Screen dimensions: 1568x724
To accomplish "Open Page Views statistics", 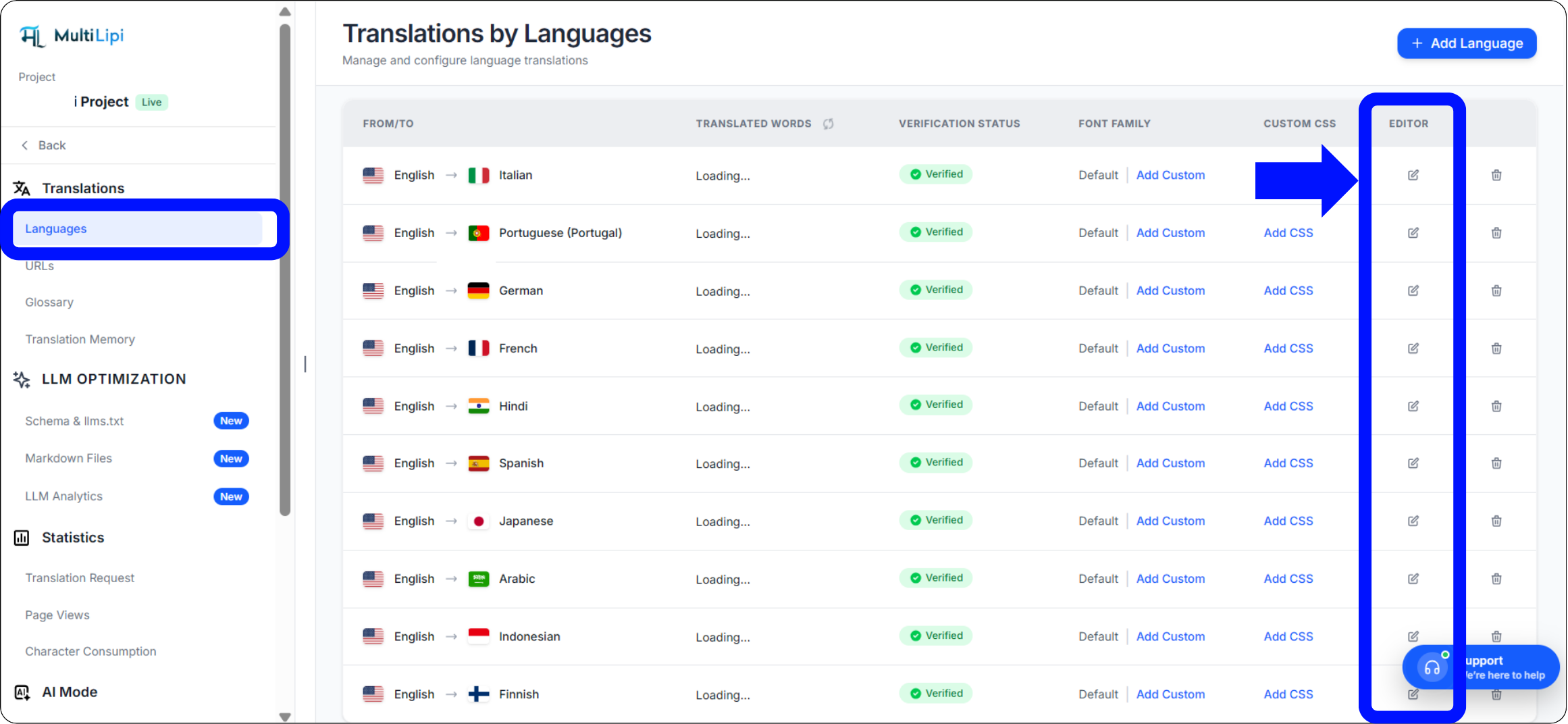I will pyautogui.click(x=57, y=615).
